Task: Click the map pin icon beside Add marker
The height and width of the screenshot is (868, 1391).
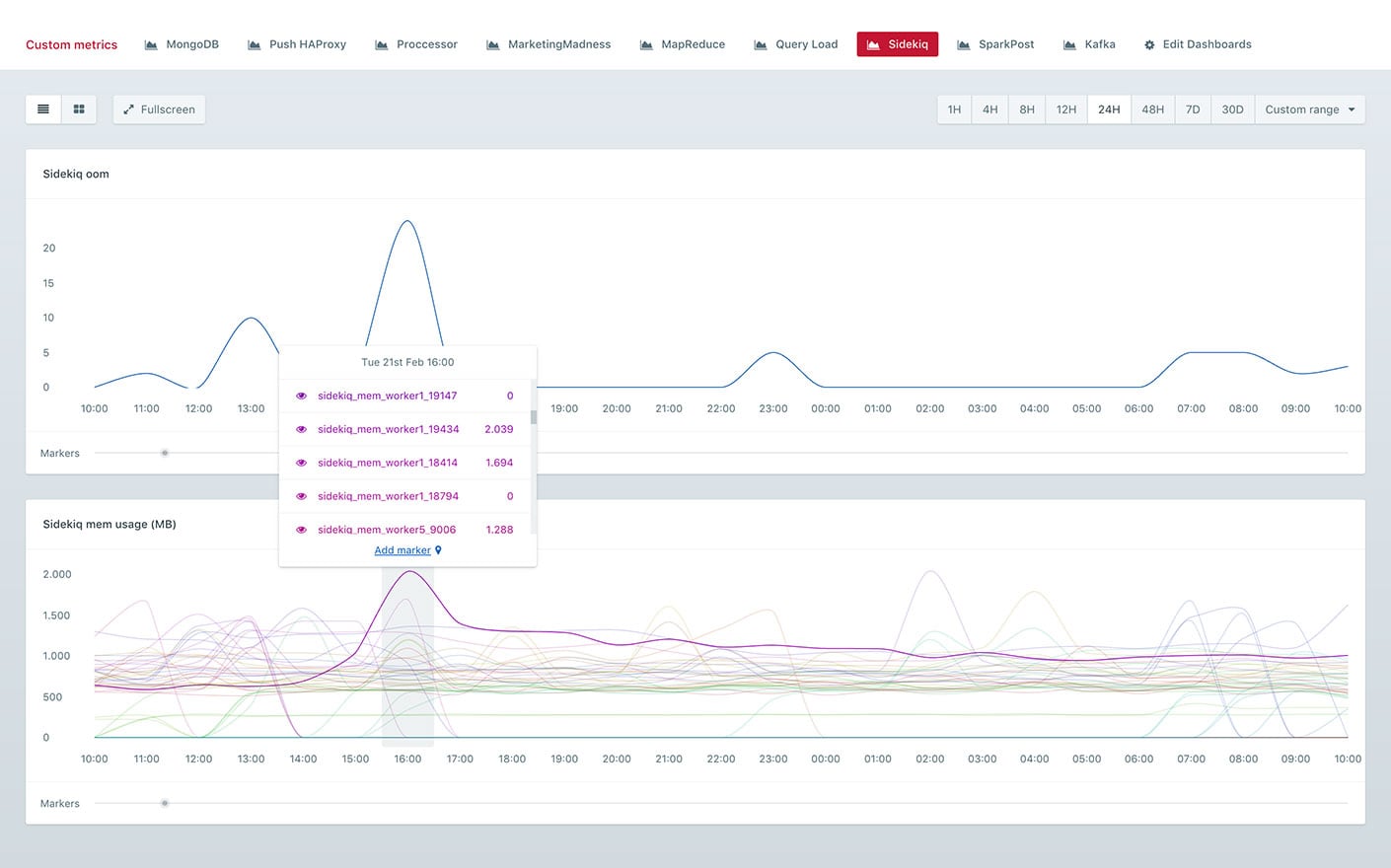Action: pyautogui.click(x=438, y=550)
